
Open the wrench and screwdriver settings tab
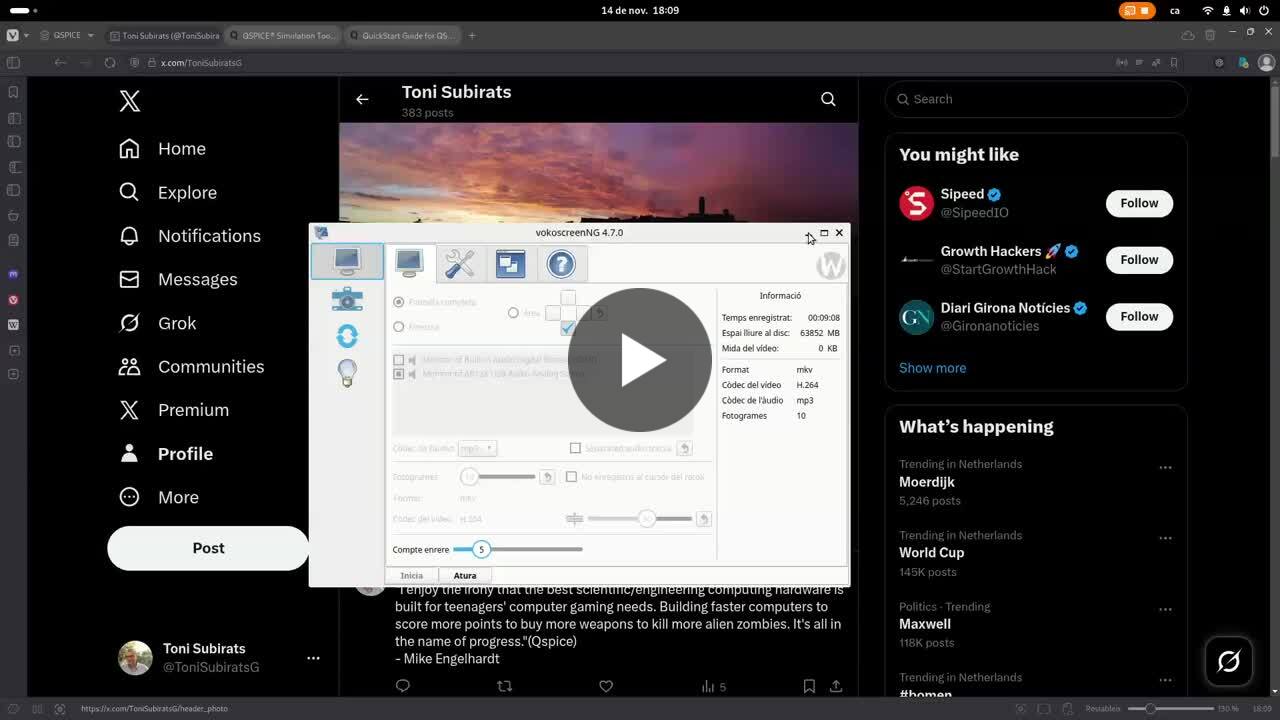[x=459, y=264]
